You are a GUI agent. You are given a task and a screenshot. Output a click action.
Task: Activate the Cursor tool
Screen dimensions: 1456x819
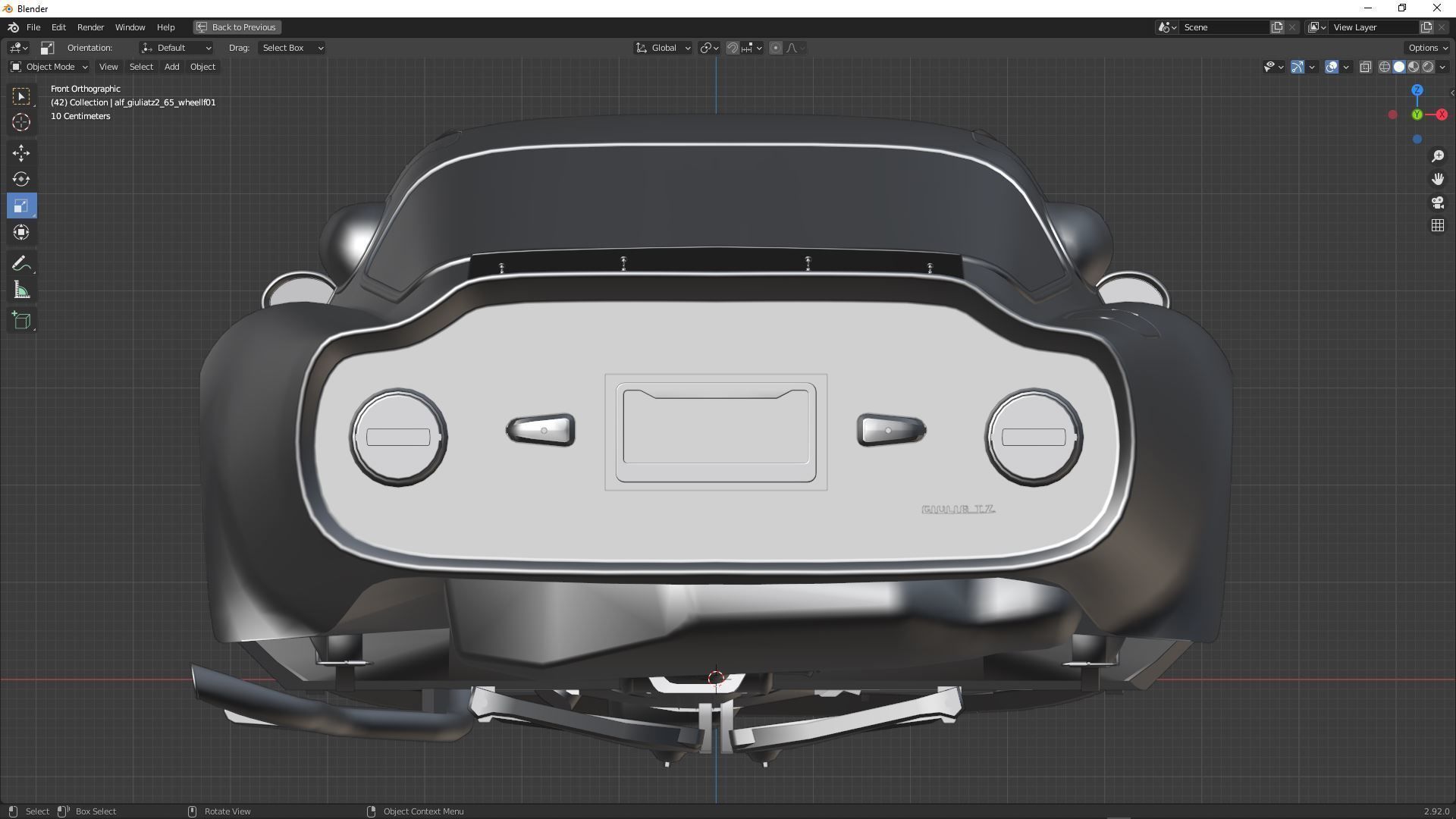click(x=20, y=122)
